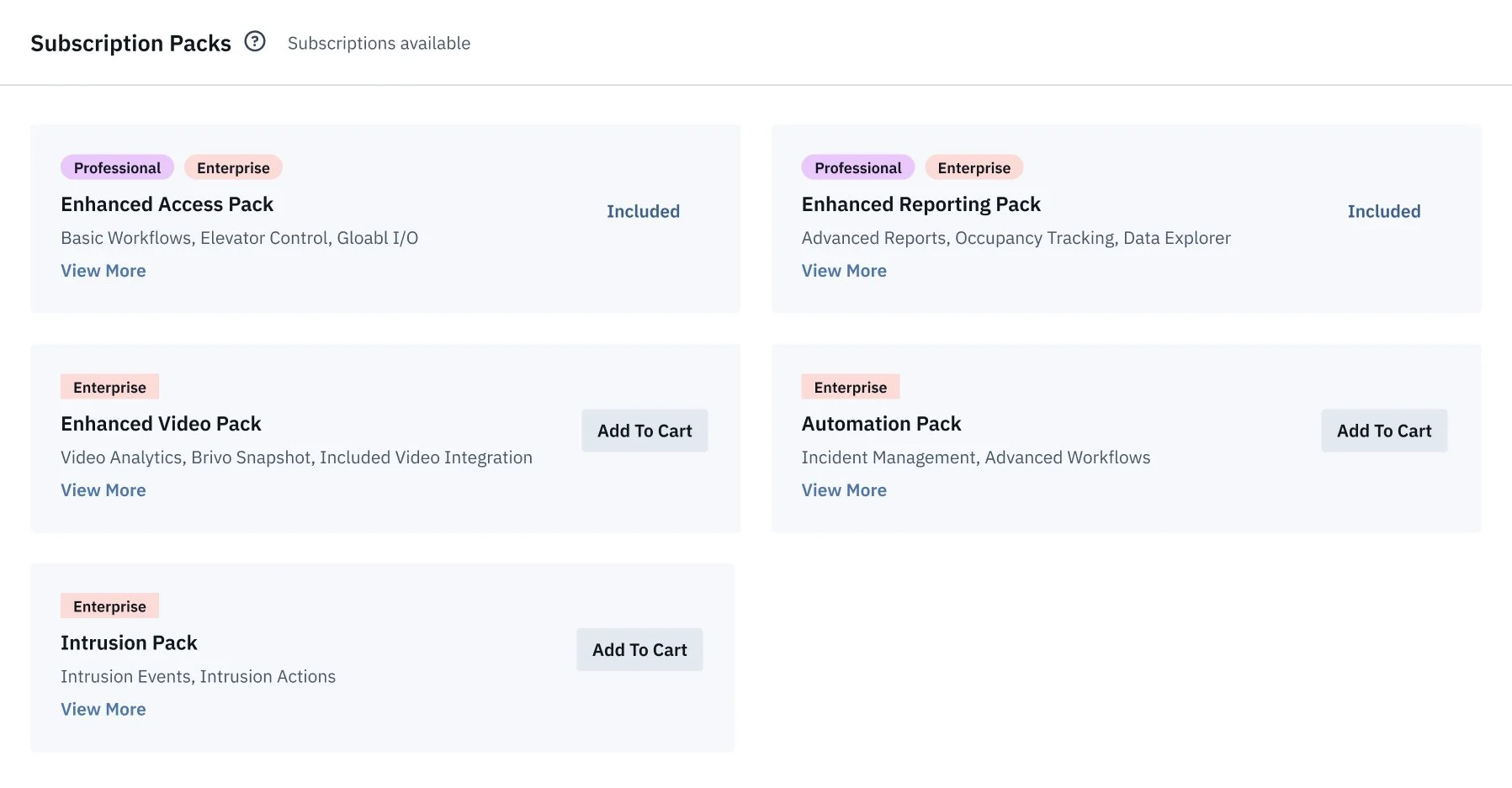Expand View More for Enhanced Reporting Pack

click(x=844, y=271)
